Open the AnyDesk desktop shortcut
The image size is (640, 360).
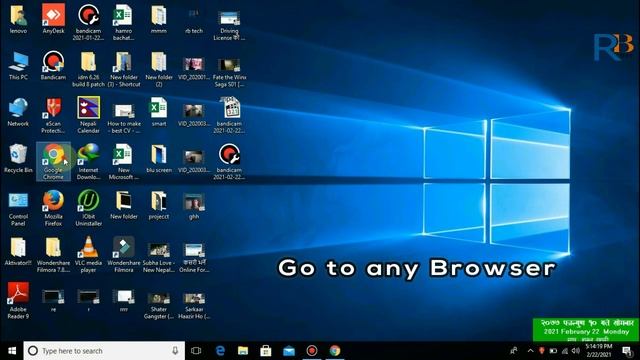(53, 20)
